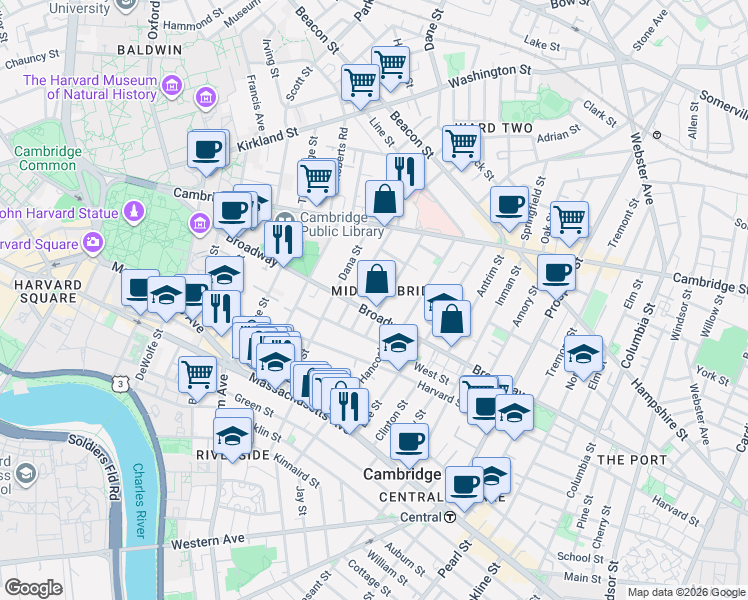Screen dimensions: 748x600
Task: Select the restaurant marker near Harvard Square
Action: pyautogui.click(x=221, y=310)
